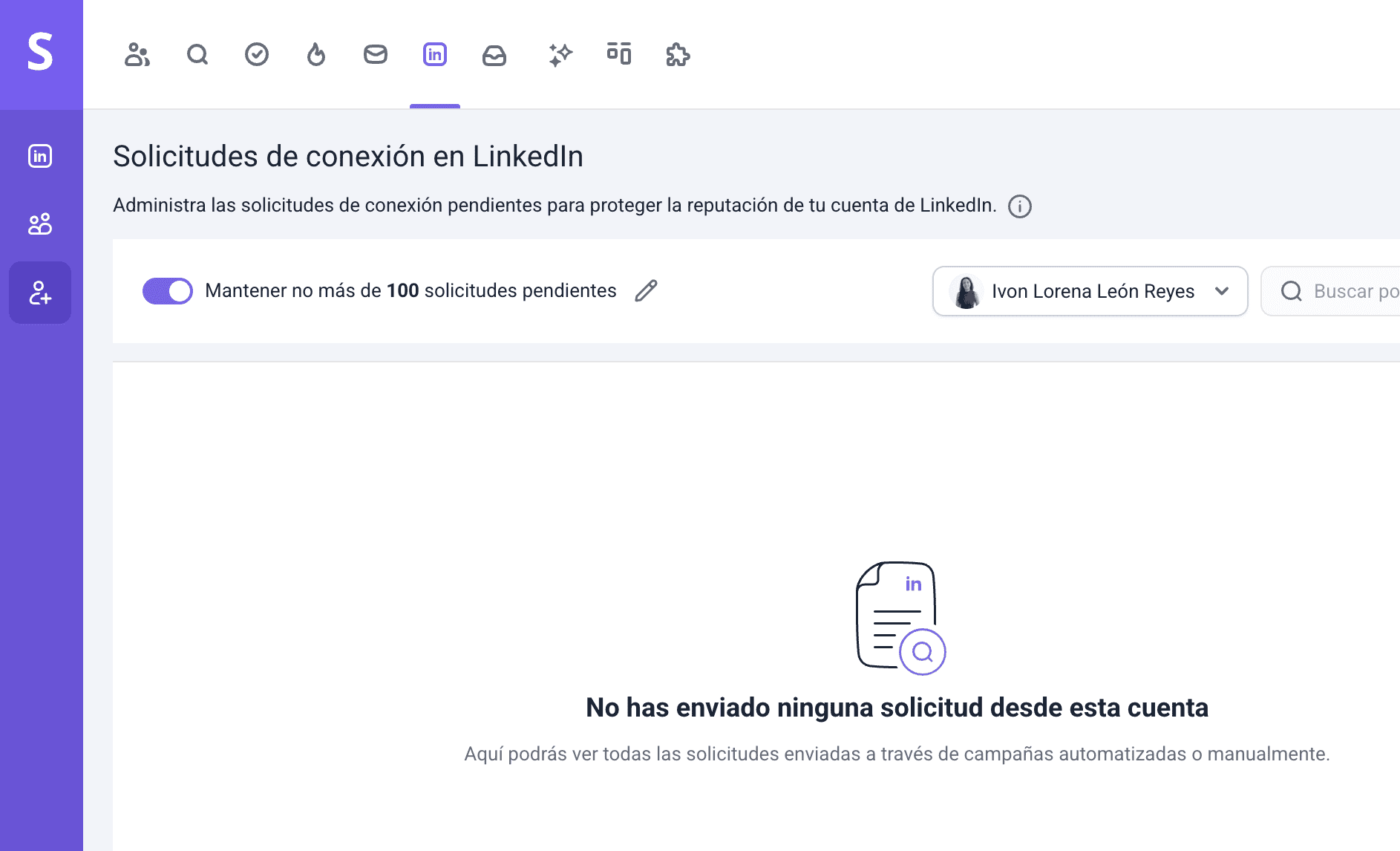This screenshot has height=851, width=1400.
Task: Open the email campaigns envelope icon
Action: tap(376, 55)
